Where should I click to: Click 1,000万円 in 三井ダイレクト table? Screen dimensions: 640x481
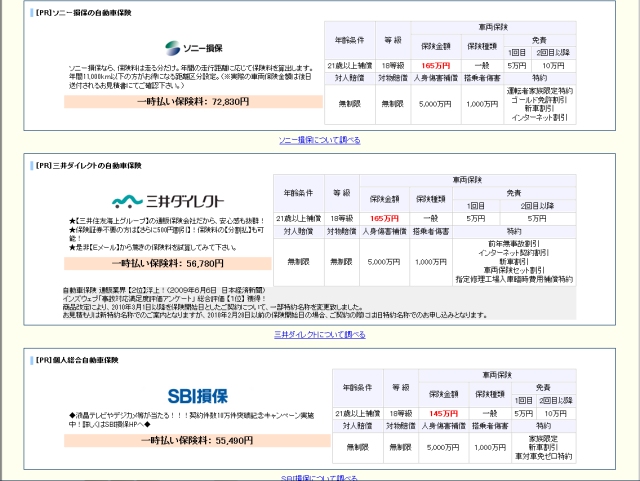tap(431, 262)
